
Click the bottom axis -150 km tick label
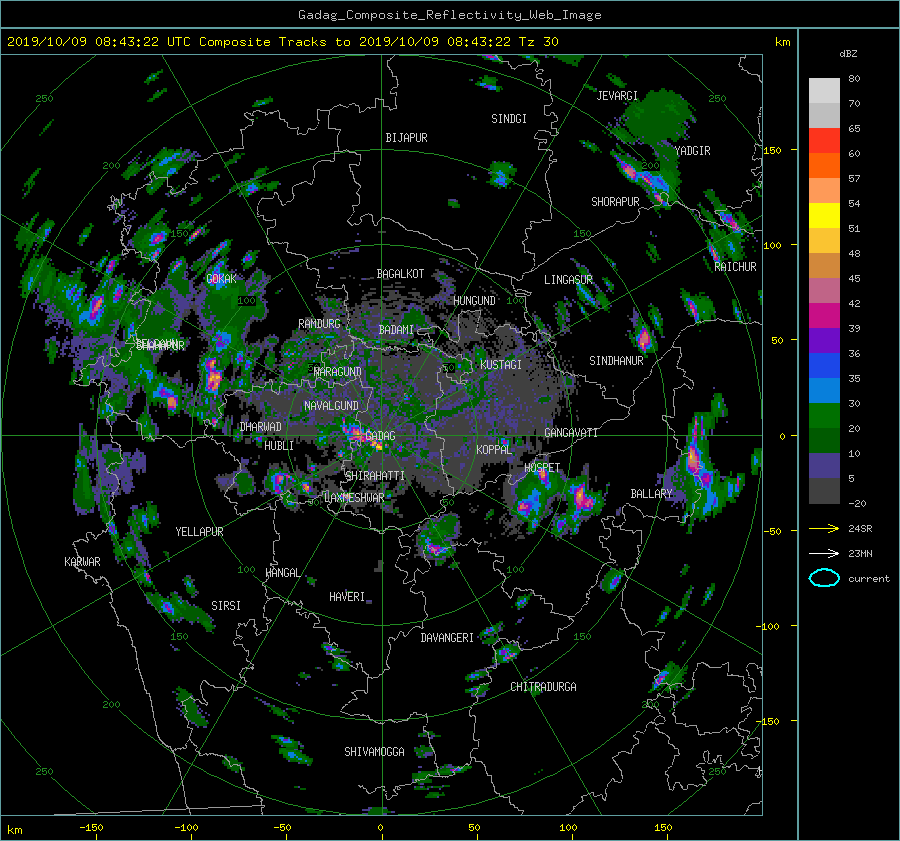(x=91, y=827)
